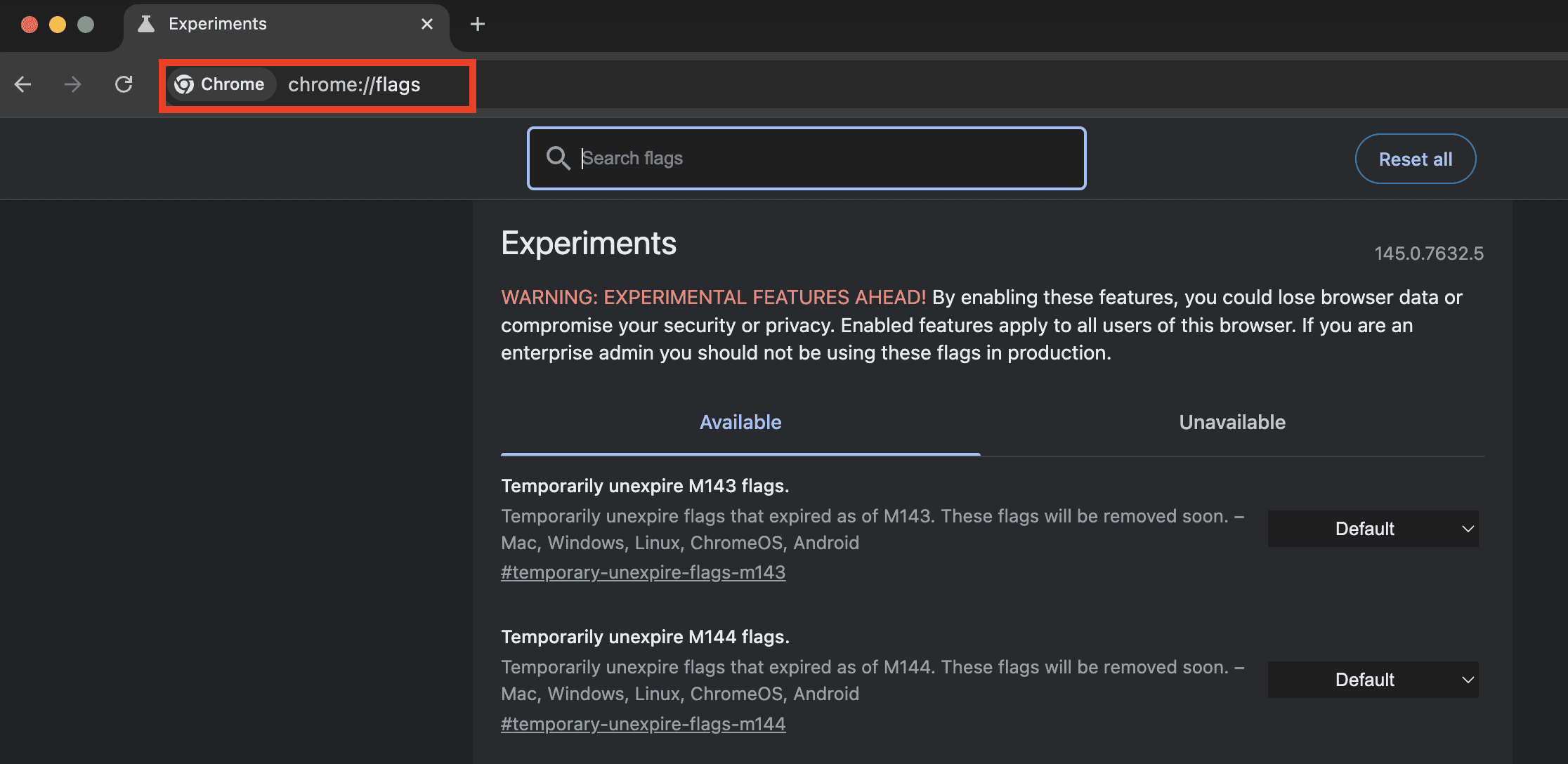Open a new tab with plus icon

pyautogui.click(x=478, y=25)
